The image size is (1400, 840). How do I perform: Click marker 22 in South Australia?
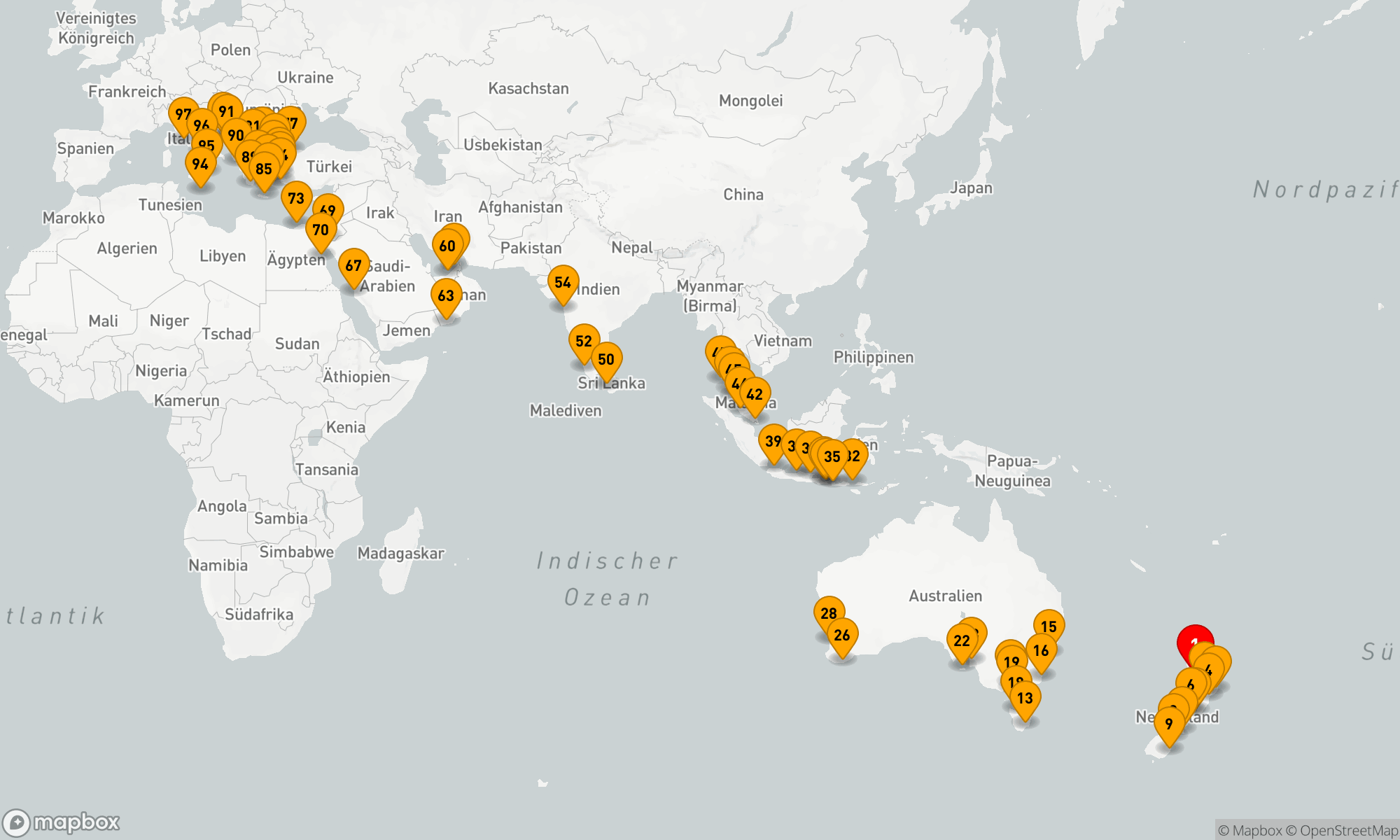click(x=961, y=641)
